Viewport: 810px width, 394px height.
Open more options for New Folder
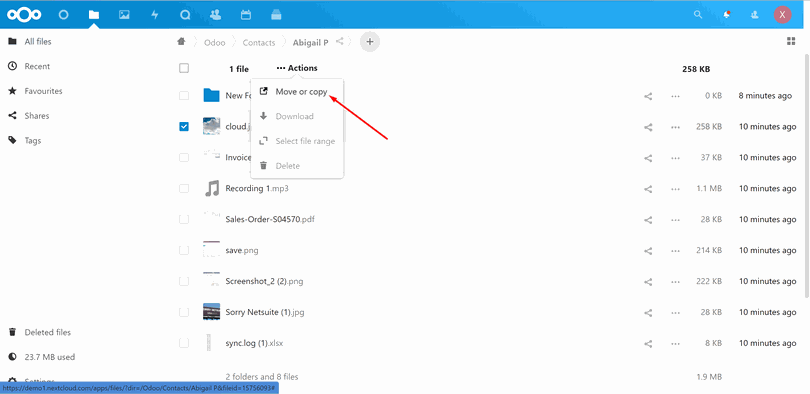tap(675, 96)
